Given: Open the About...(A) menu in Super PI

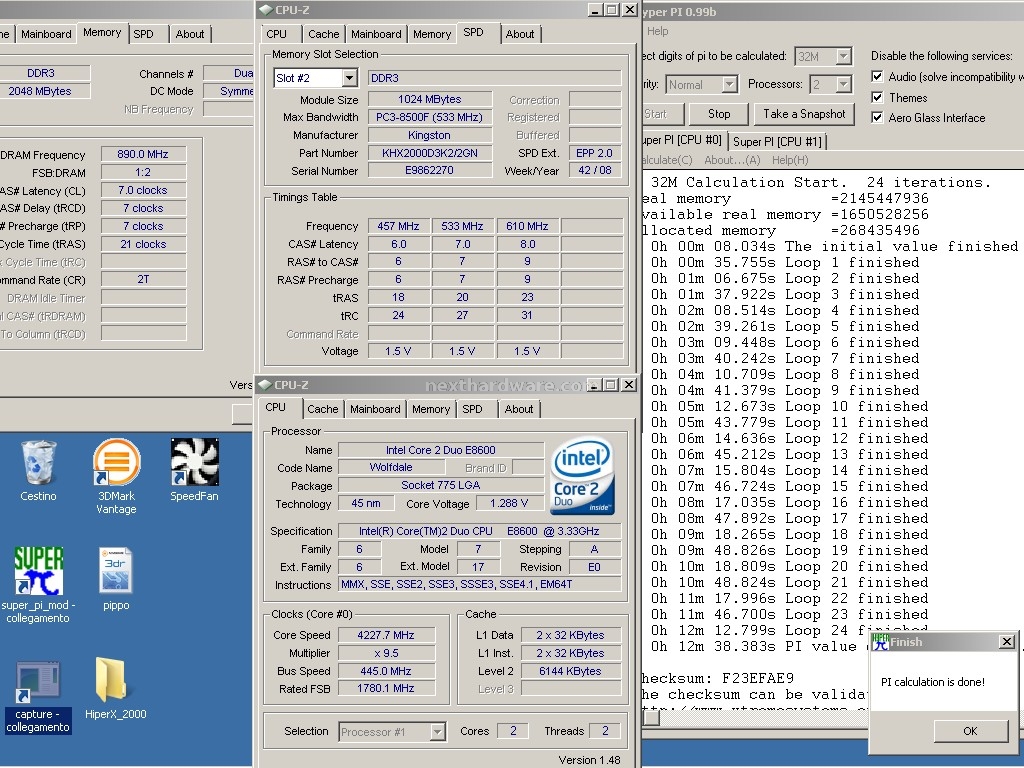Looking at the screenshot, I should pyautogui.click(x=732, y=160).
